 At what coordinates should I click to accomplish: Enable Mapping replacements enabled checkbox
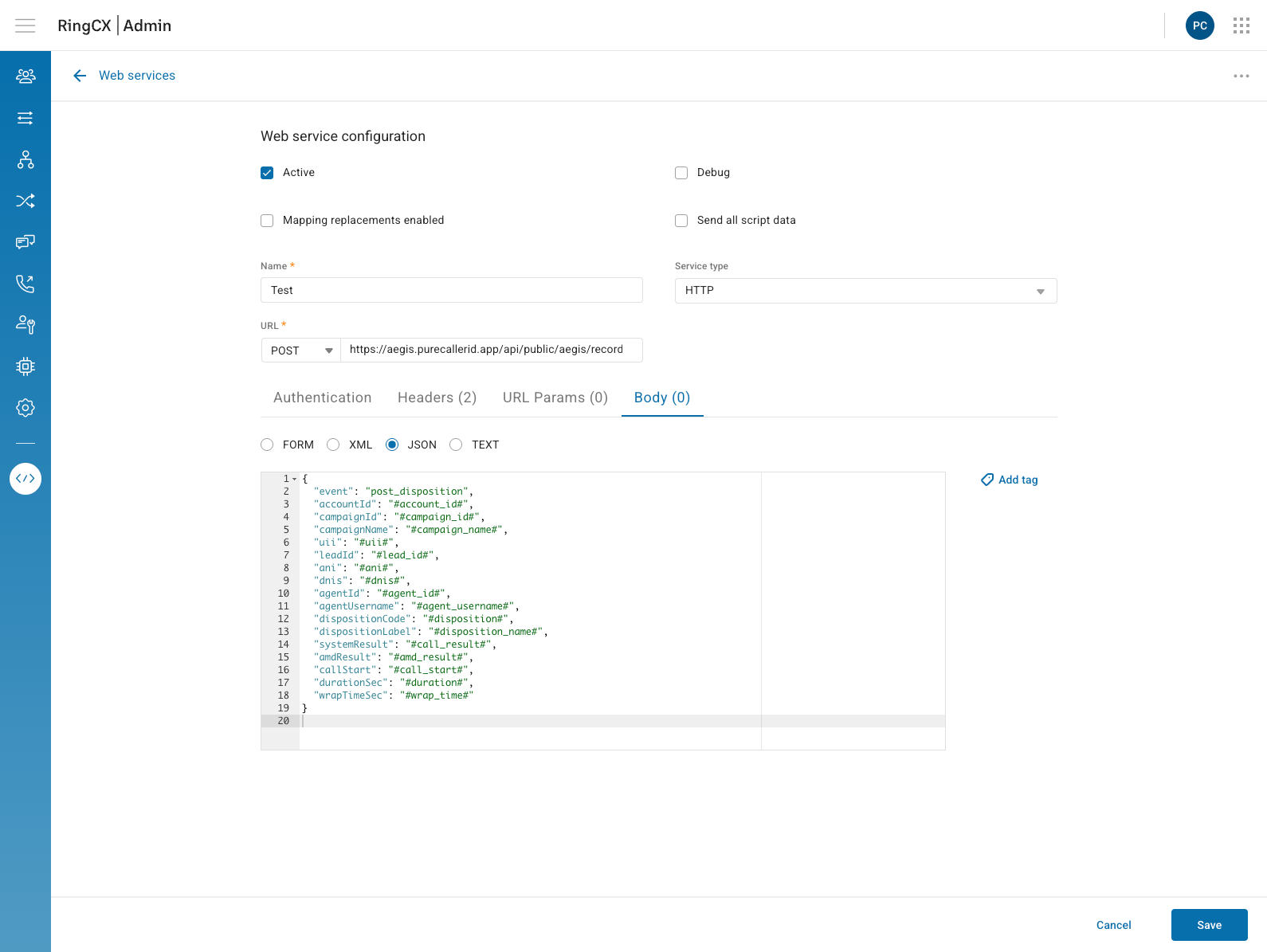[267, 221]
